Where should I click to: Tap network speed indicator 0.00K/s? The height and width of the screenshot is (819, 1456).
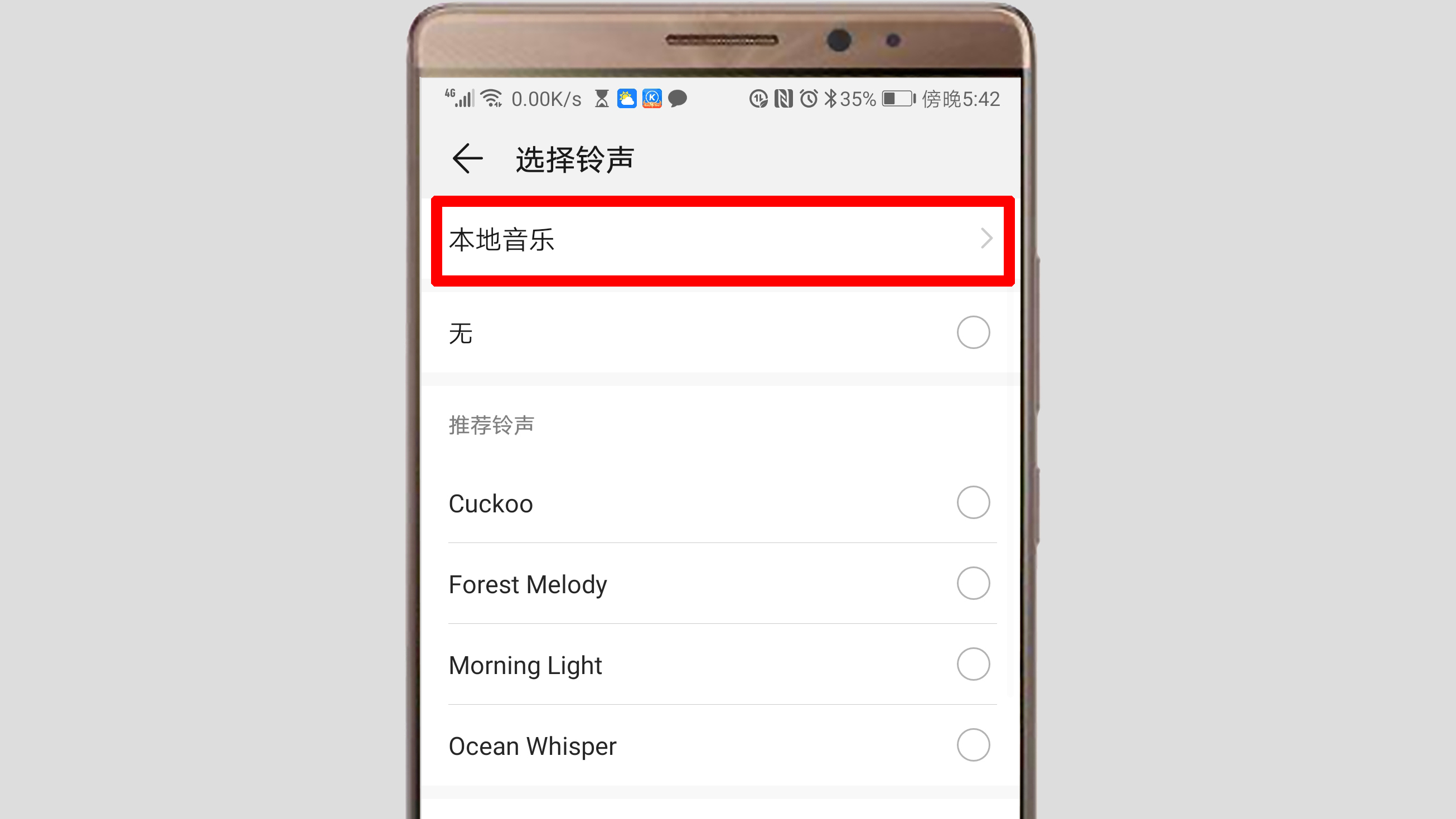[546, 98]
